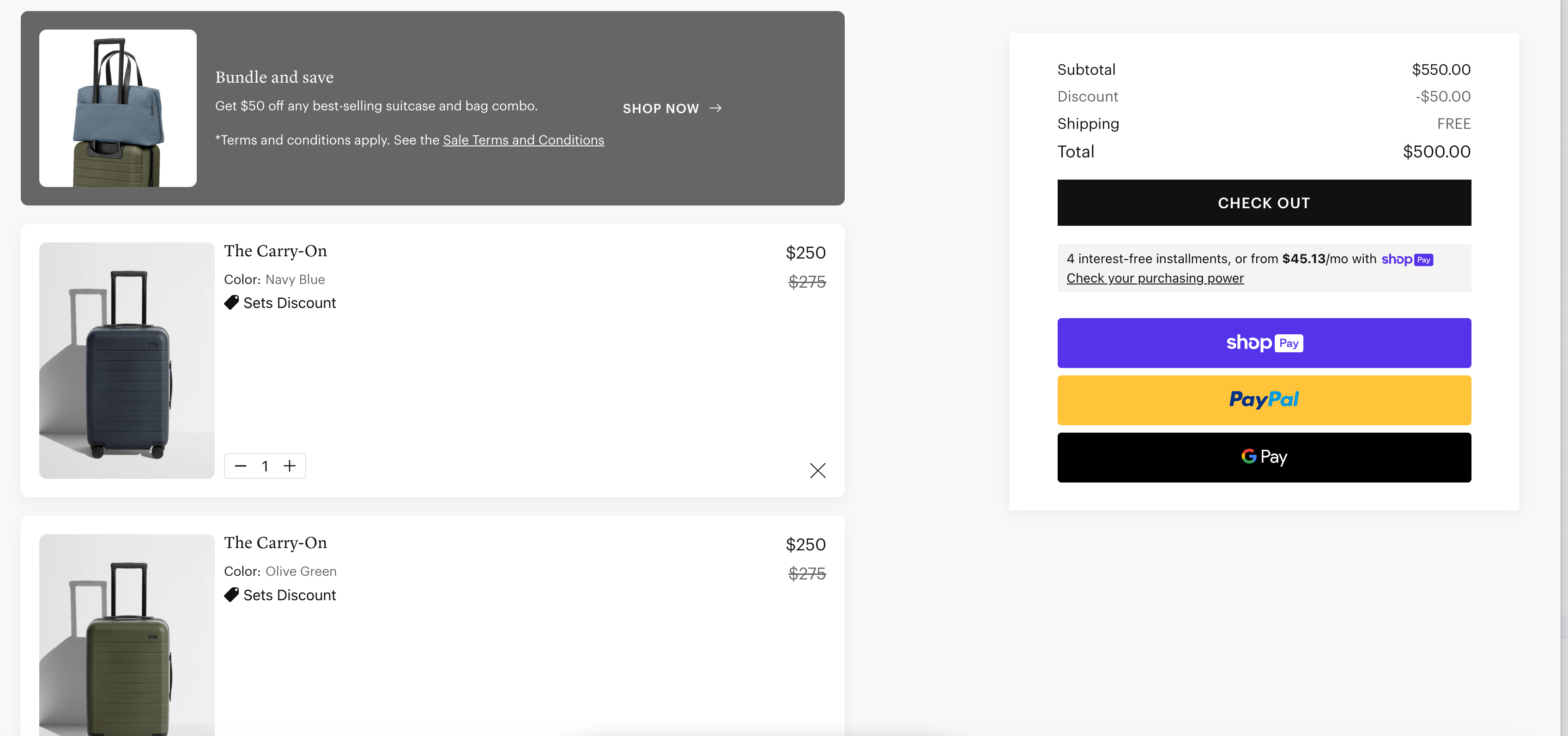This screenshot has width=1568, height=736.
Task: Click the quantity value for Navy Blue Carry-On
Action: 265,466
